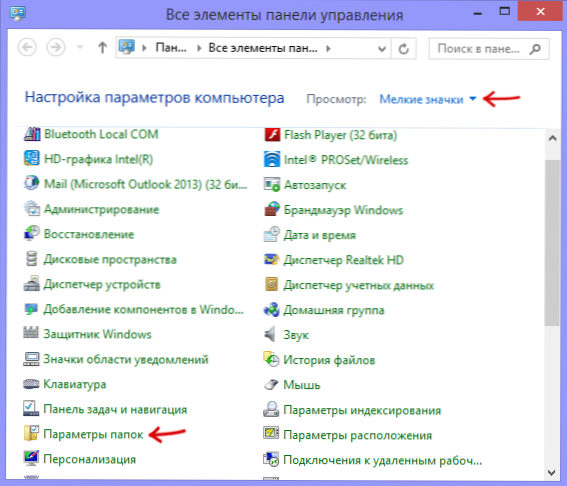This screenshot has height=486, width=567.
Task: Click the Пан... breadcrumb segment
Action: coord(171,48)
